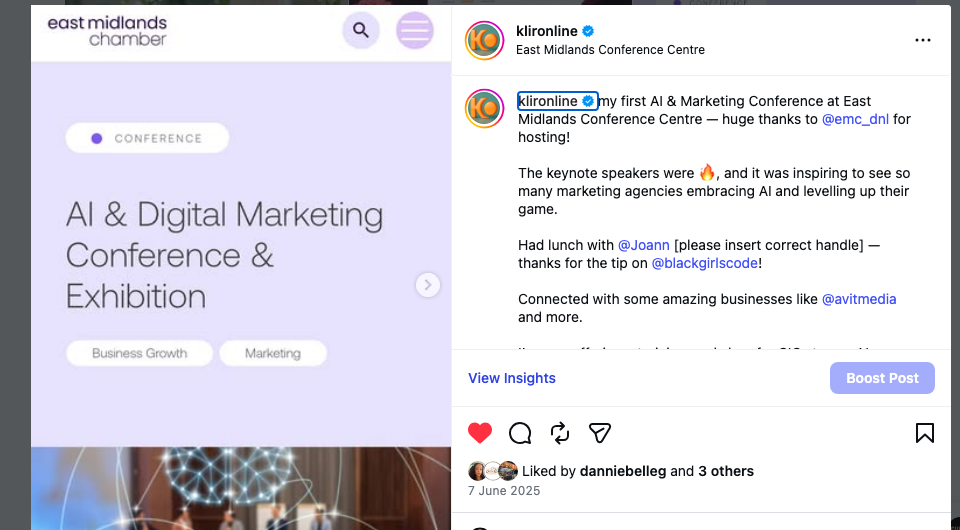Open the three-dot more options menu
960x530 pixels.
[923, 40]
